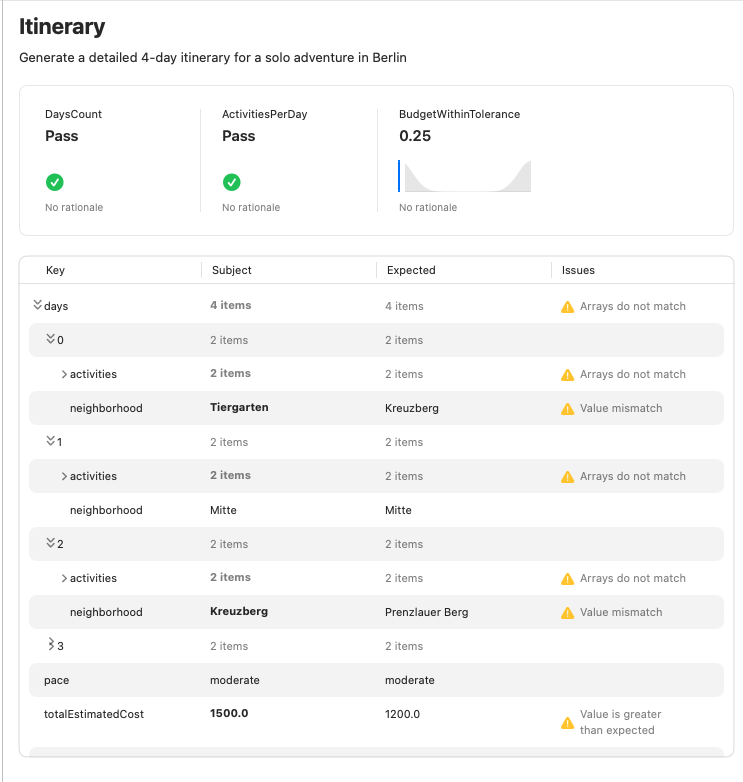Select the Expected column header

click(411, 270)
